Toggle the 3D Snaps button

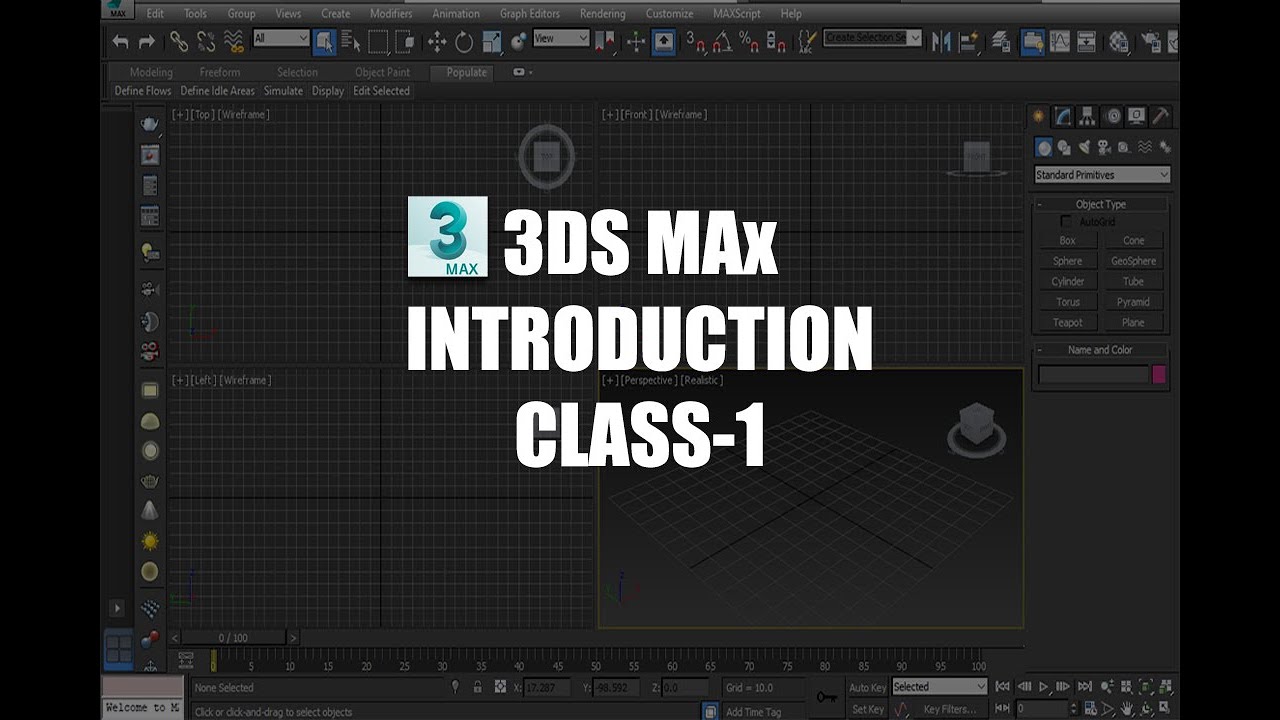[695, 41]
